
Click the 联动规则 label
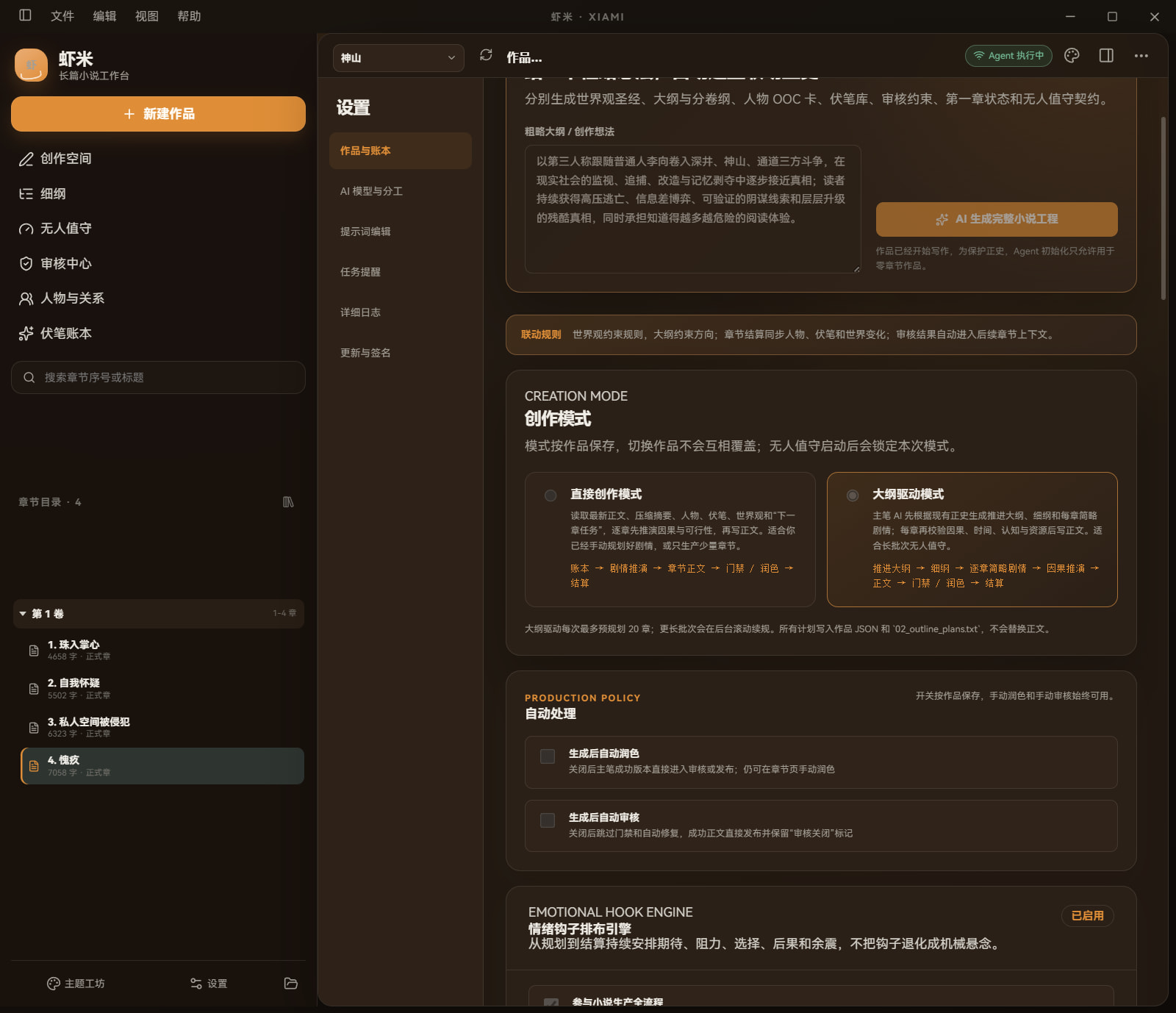[541, 335]
